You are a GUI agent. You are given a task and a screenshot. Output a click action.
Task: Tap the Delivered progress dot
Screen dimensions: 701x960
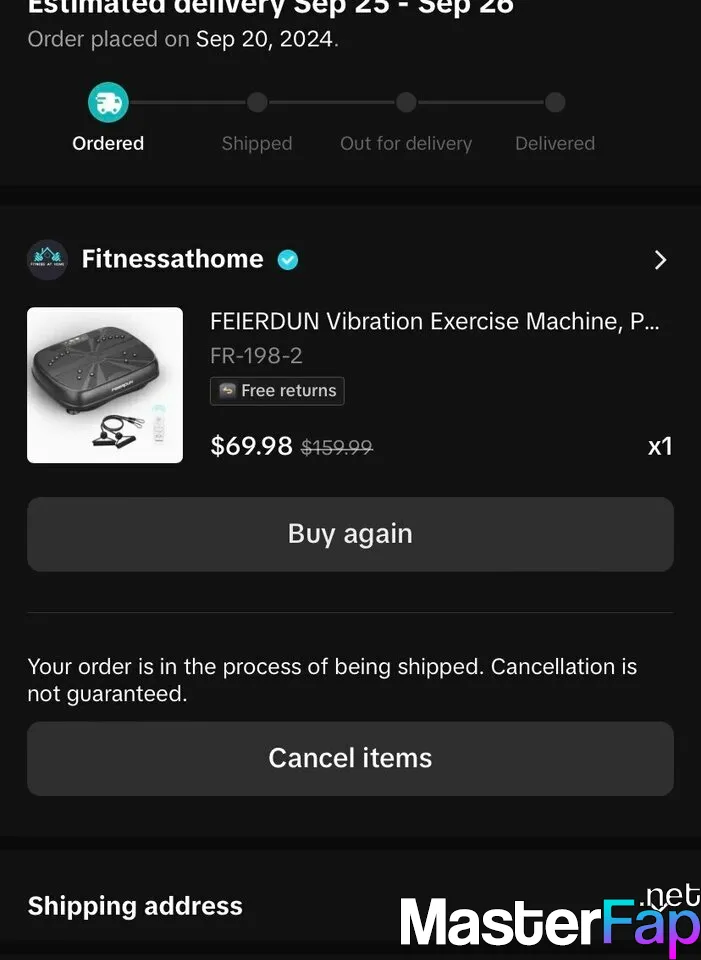point(555,102)
